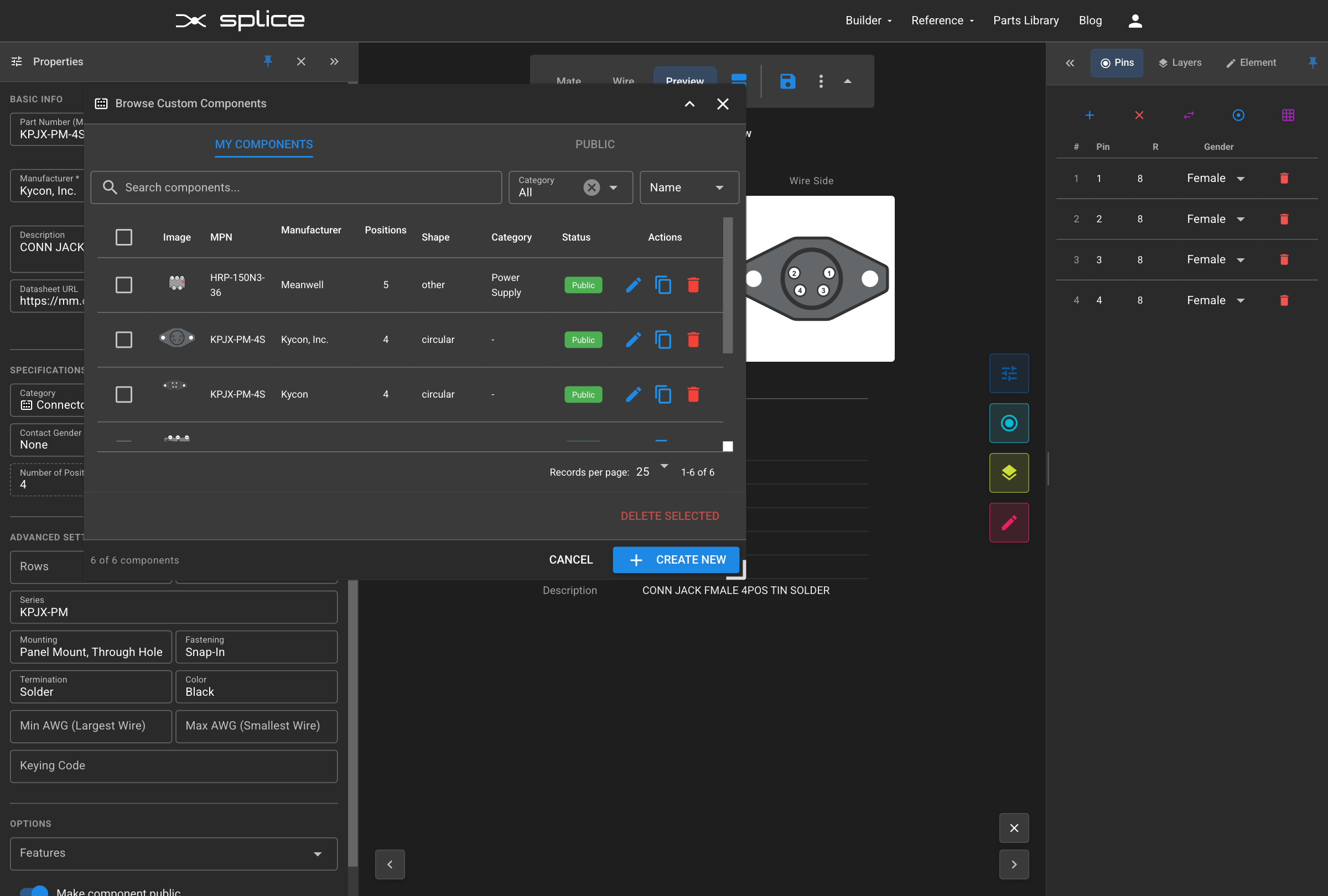This screenshot has width=1328, height=896.
Task: Check the select-all checkbox in the component list
Action: tap(124, 237)
